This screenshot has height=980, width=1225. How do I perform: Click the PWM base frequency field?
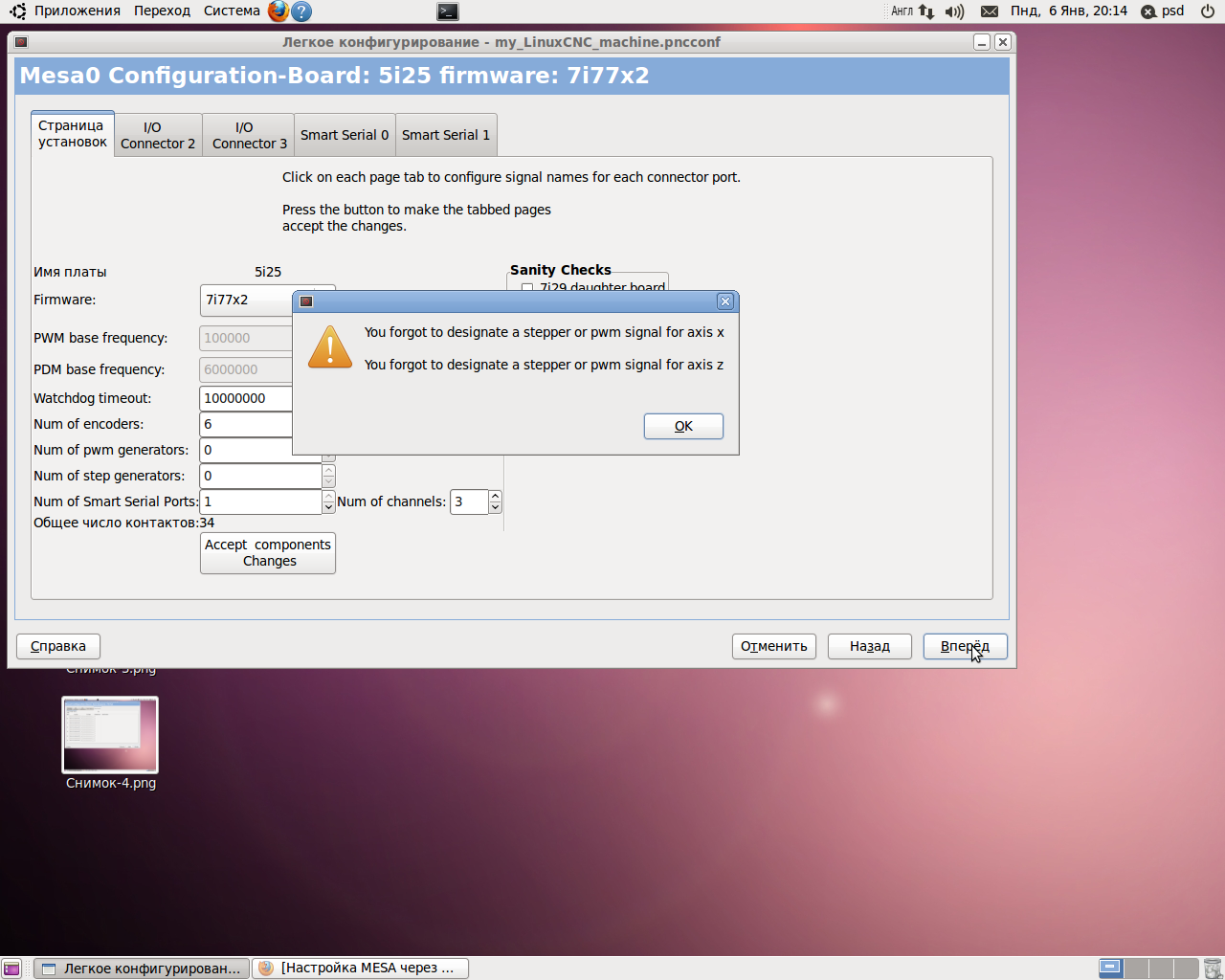pos(246,338)
